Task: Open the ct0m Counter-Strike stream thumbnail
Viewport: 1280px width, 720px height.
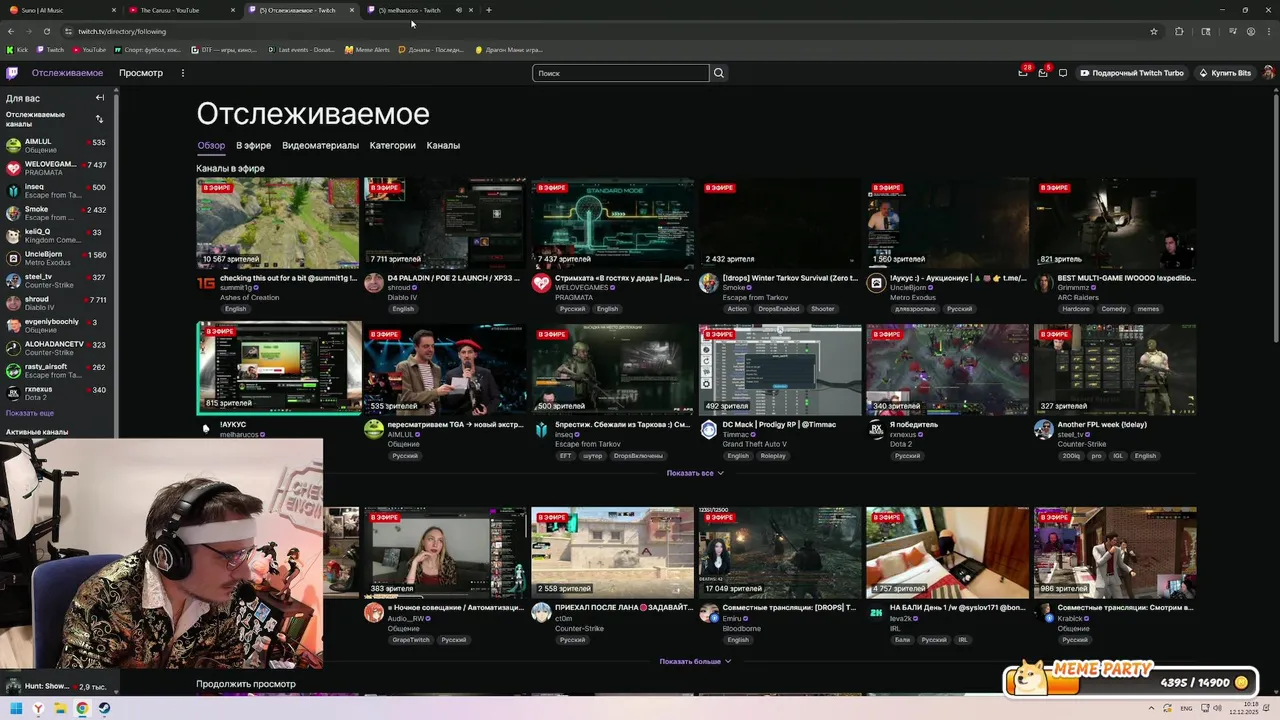Action: click(x=612, y=552)
